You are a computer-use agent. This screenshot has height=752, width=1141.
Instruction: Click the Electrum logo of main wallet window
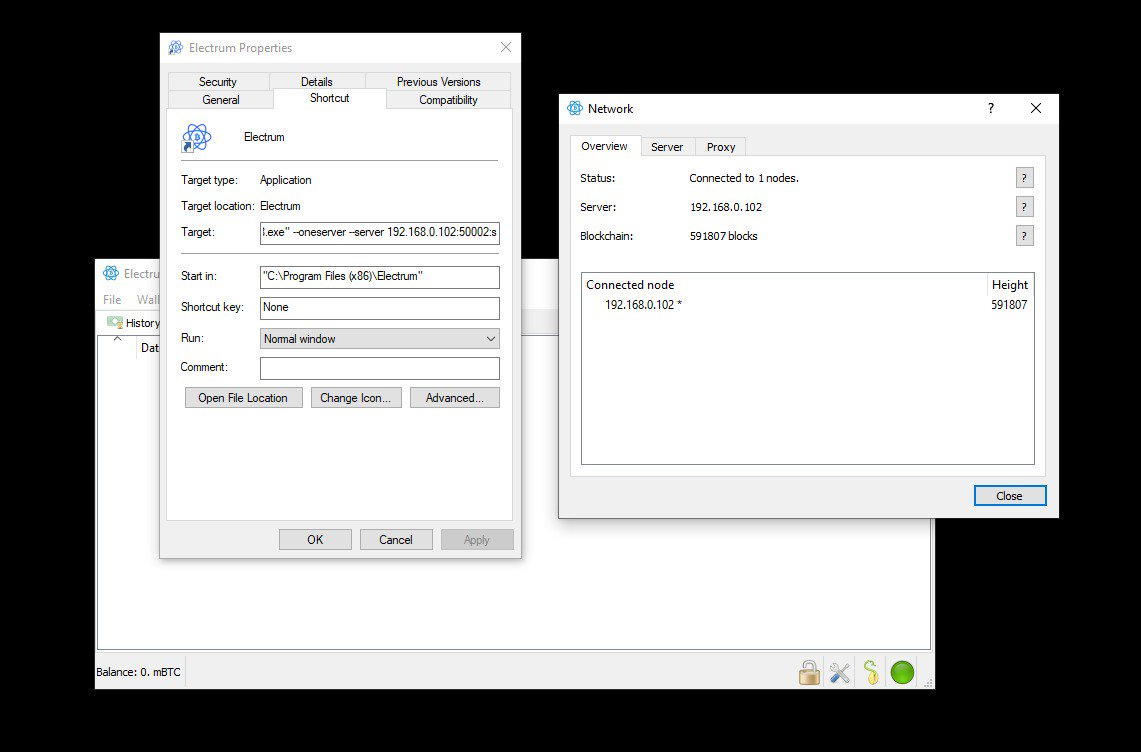(x=111, y=273)
